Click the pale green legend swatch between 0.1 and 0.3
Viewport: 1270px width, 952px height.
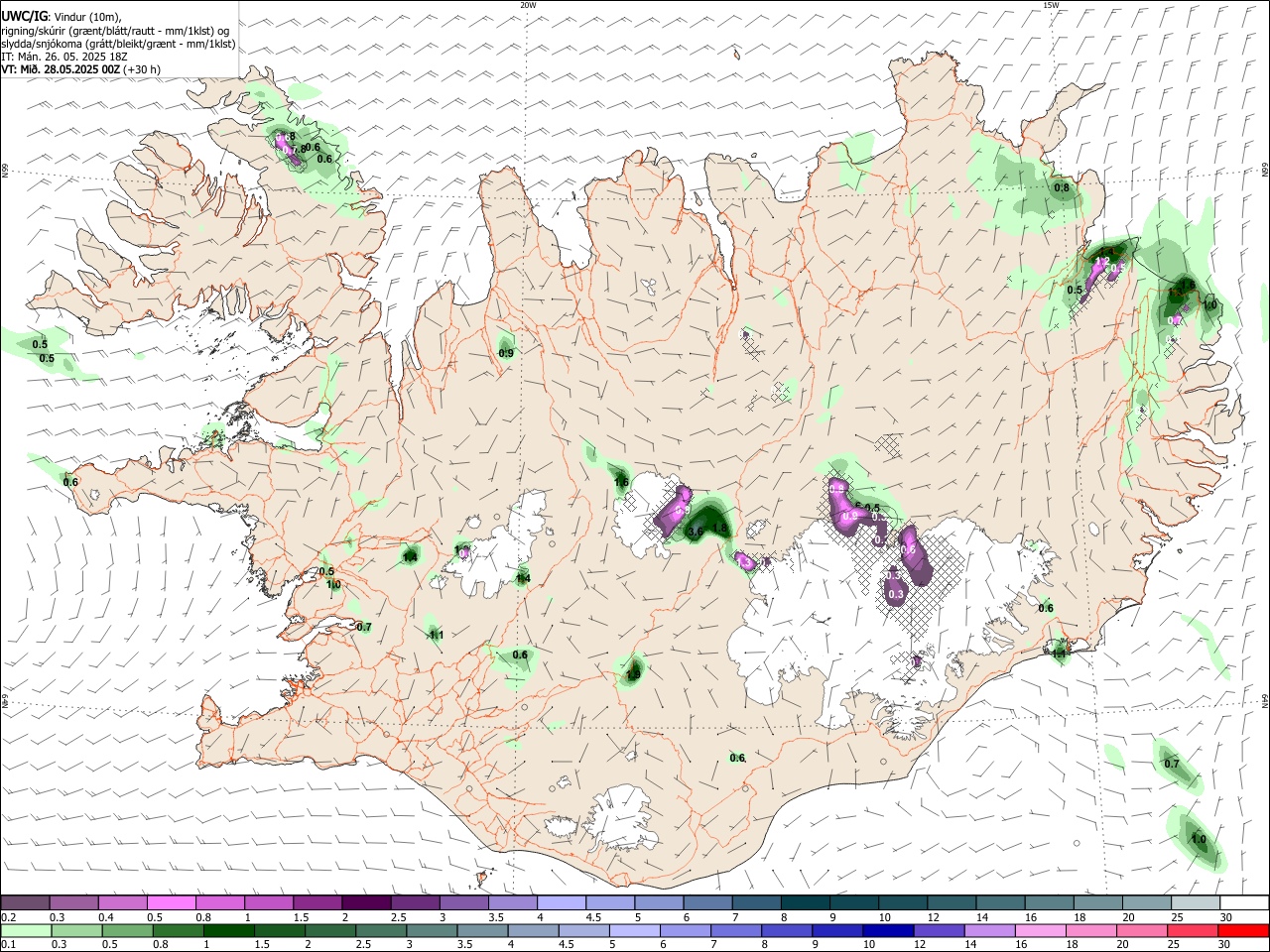tap(27, 930)
